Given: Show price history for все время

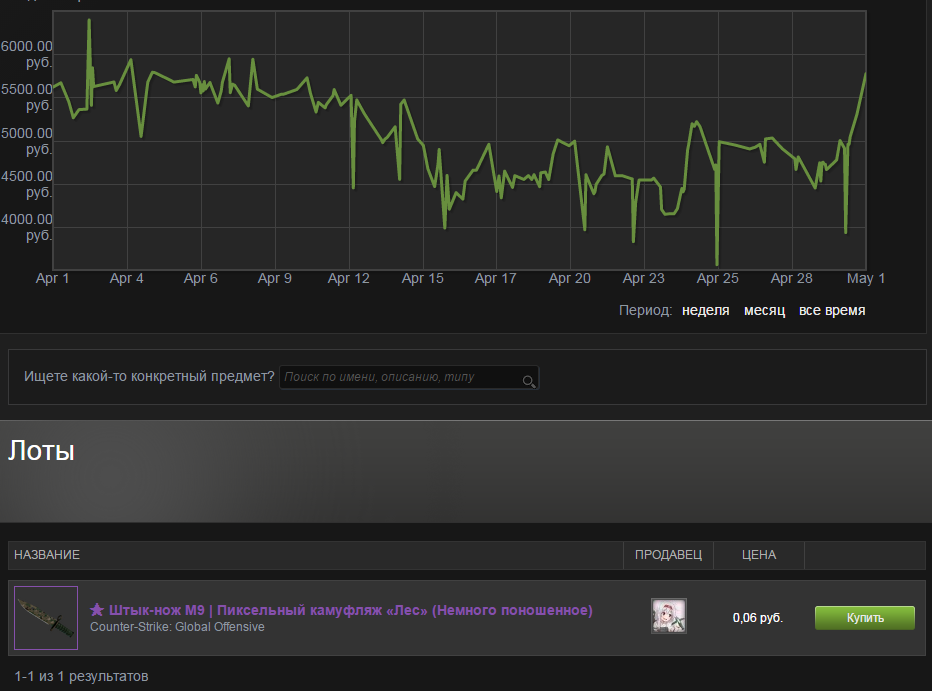Looking at the screenshot, I should click(x=832, y=311).
